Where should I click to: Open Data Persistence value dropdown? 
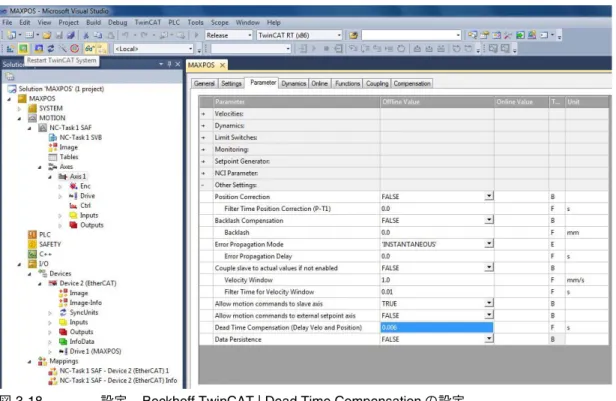point(489,339)
